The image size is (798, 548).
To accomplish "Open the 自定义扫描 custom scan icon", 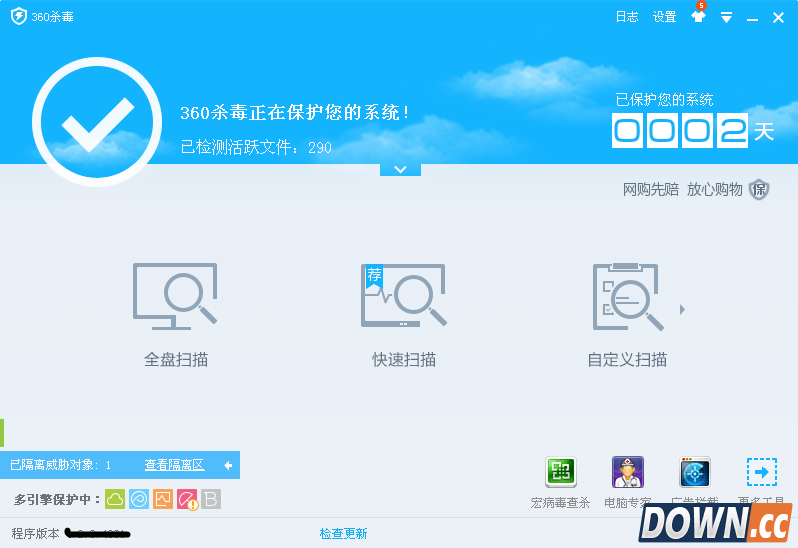I will tap(628, 296).
